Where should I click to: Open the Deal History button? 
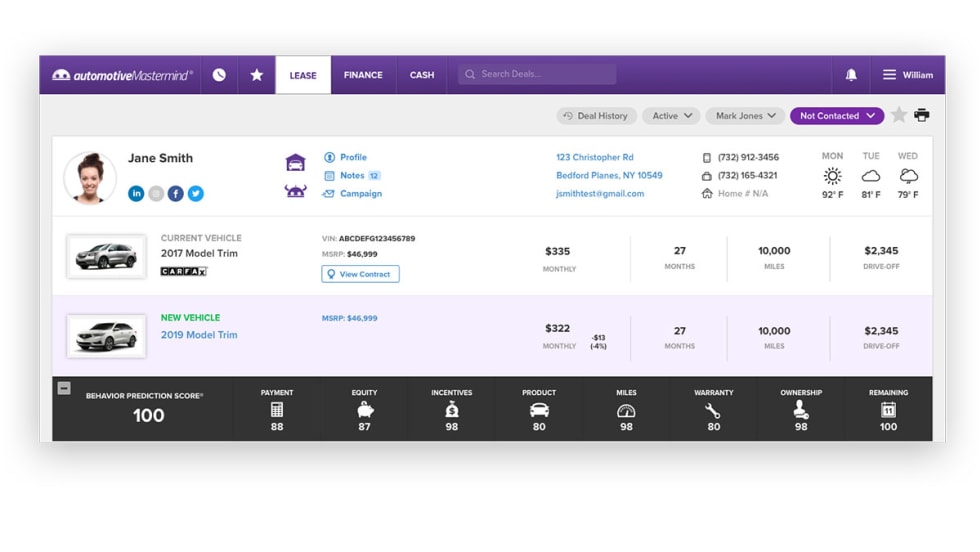click(596, 116)
